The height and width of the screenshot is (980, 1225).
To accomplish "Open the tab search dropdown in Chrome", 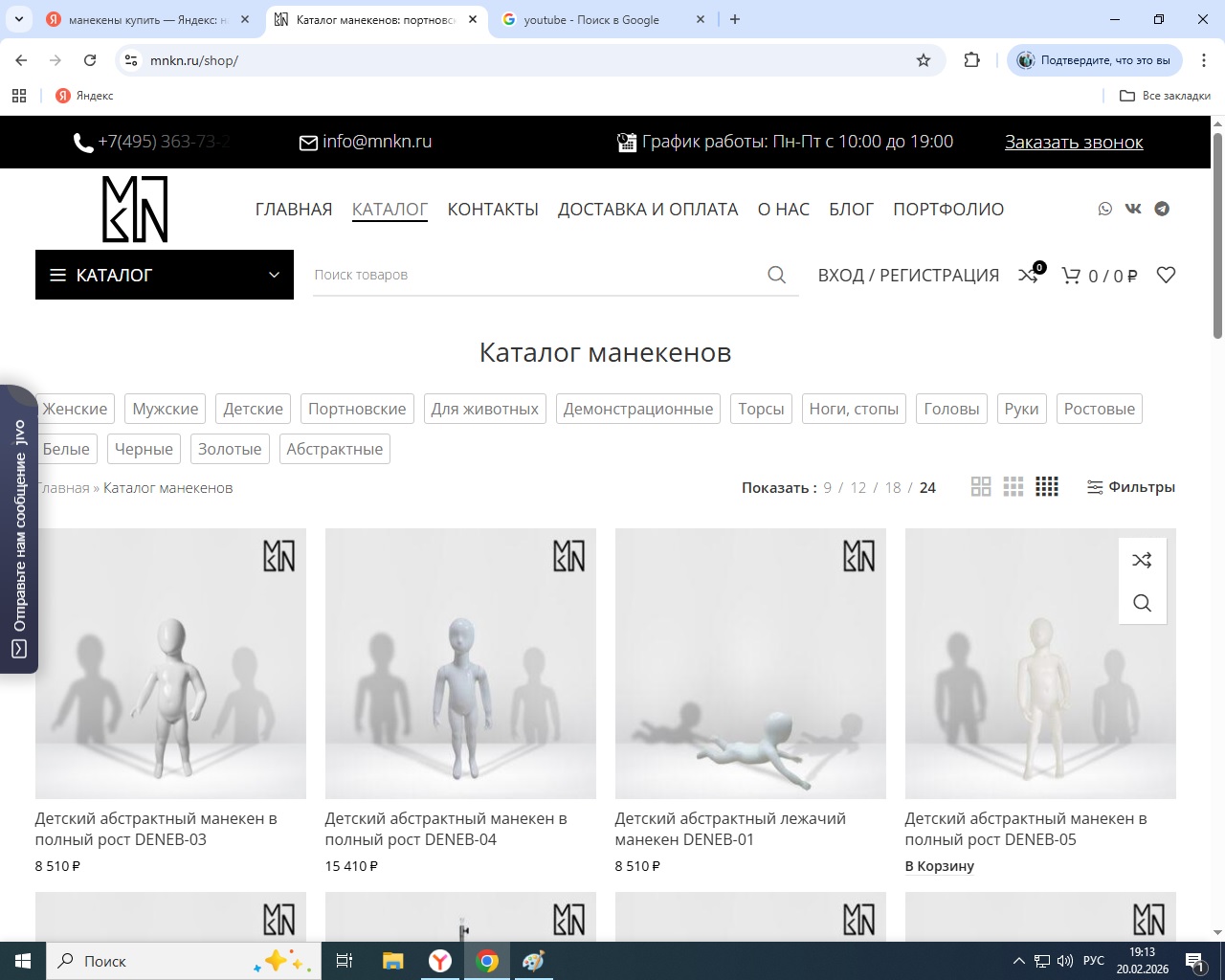I will click(x=21, y=19).
